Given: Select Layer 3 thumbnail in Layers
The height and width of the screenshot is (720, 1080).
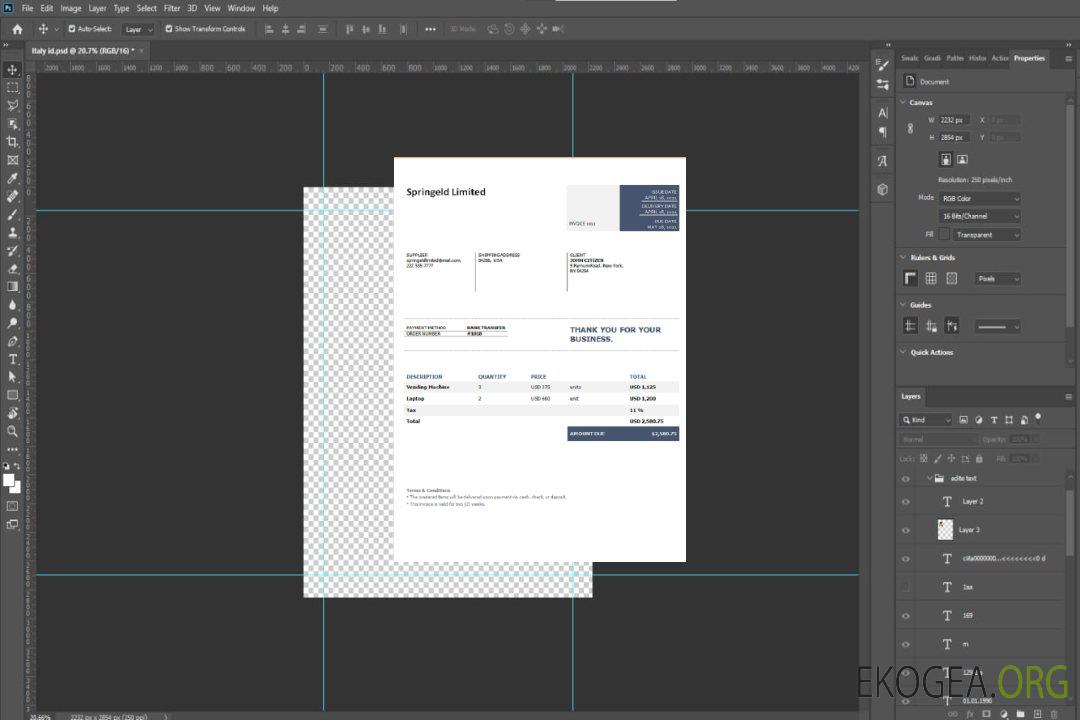Looking at the screenshot, I should pyautogui.click(x=945, y=529).
